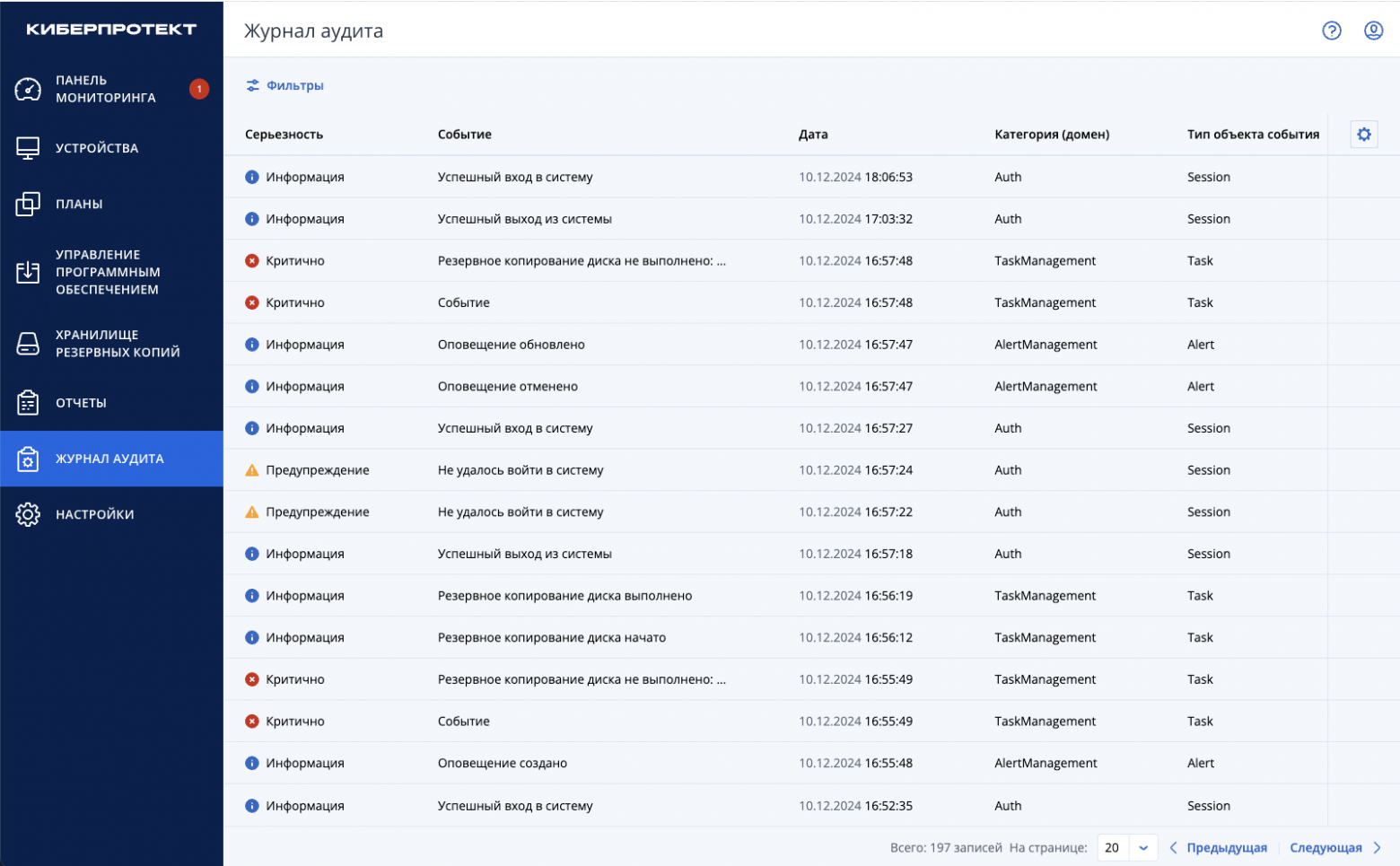Click the Settings gear icon in sidebar
Screen dimensions: 1400x866
pyautogui.click(x=28, y=514)
